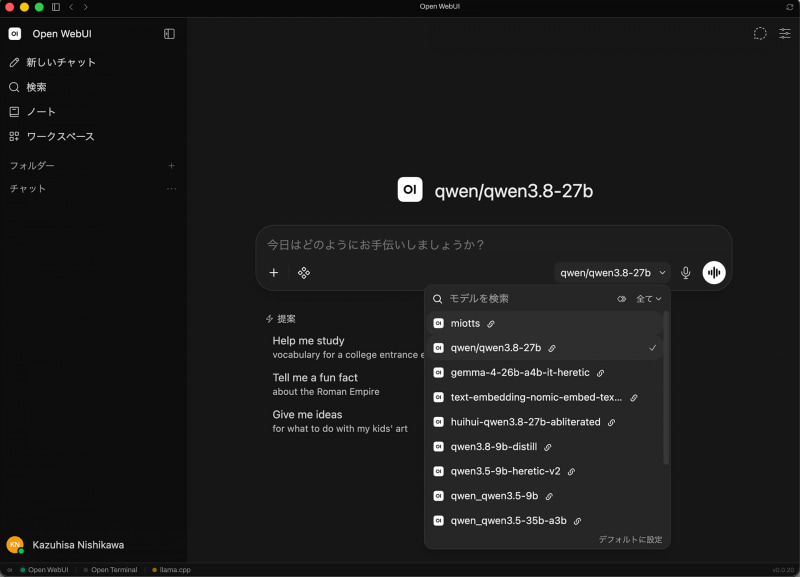Click link icon next to huihui-qwen3.8-27b-abliterated
The width and height of the screenshot is (800, 577).
611,422
